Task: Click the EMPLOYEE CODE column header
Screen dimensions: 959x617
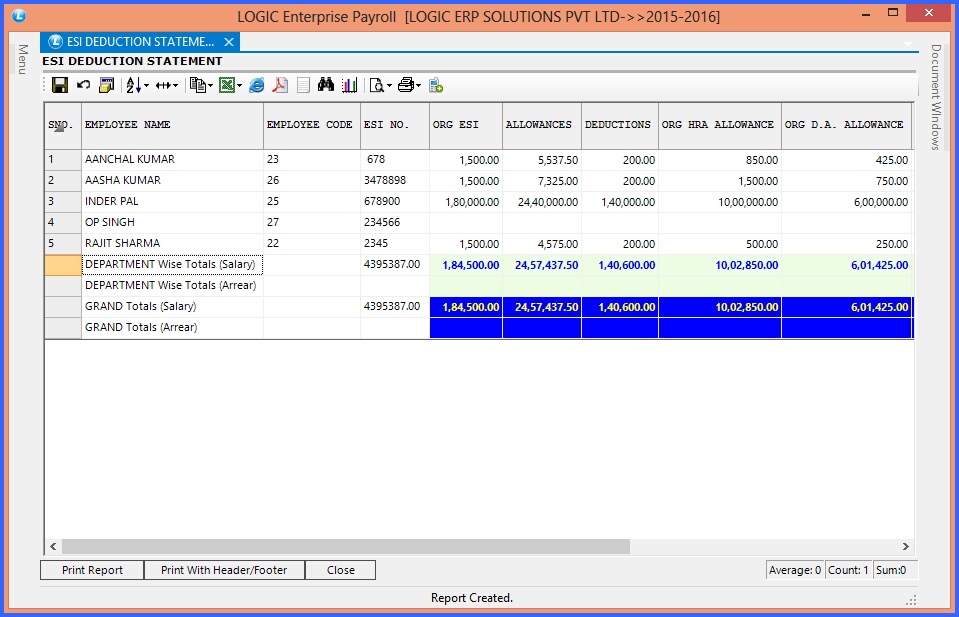Action: click(312, 125)
